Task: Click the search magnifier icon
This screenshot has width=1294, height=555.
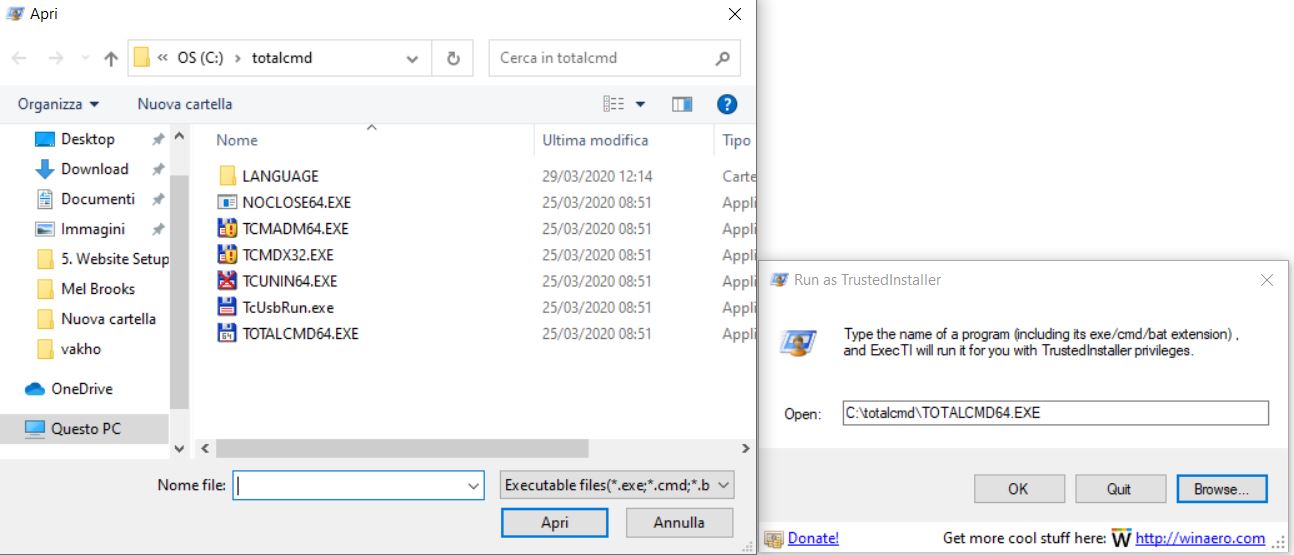Action: point(722,58)
